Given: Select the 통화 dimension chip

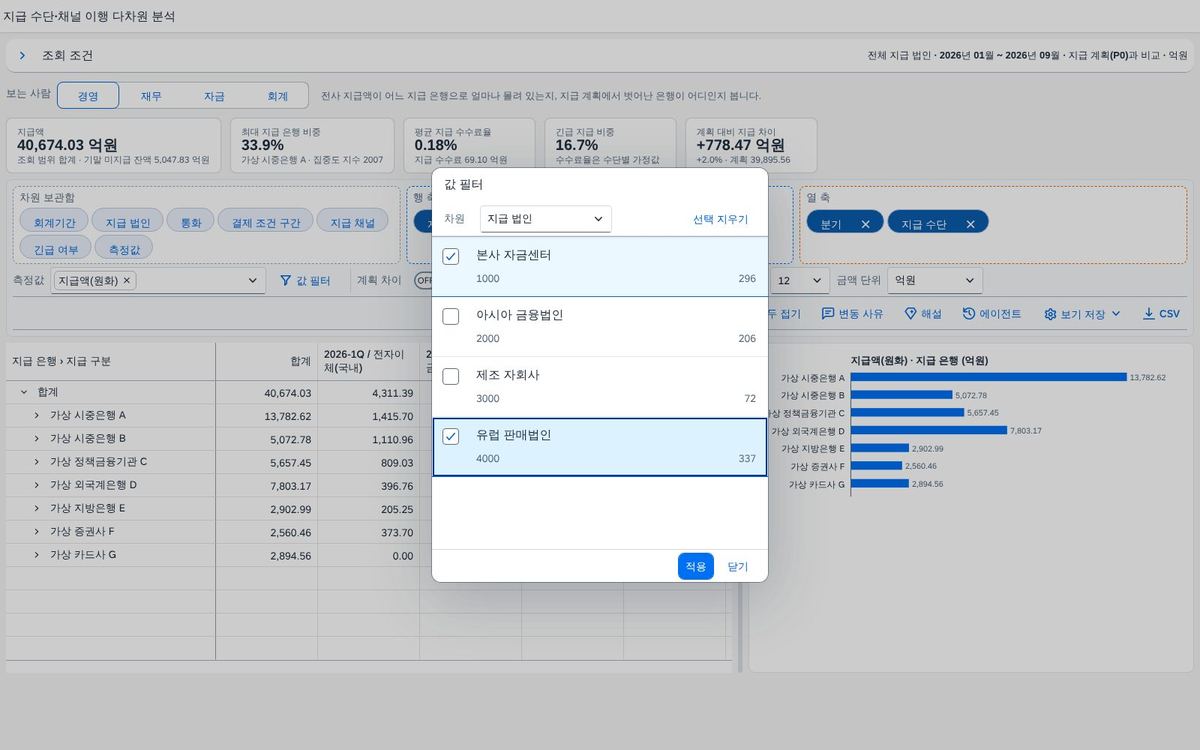Looking at the screenshot, I should coord(190,222).
